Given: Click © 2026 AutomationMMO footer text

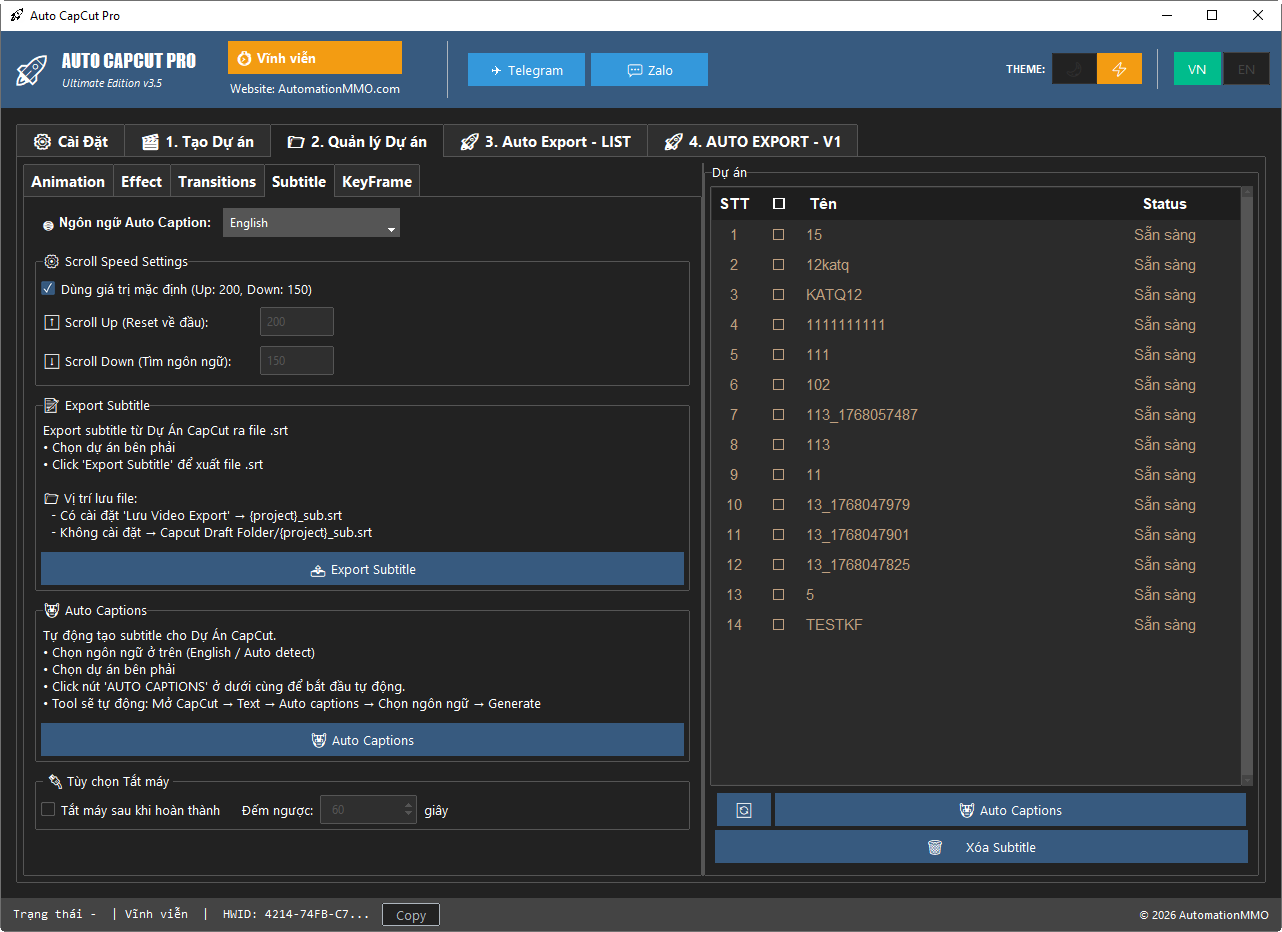Looking at the screenshot, I should tap(1204, 915).
